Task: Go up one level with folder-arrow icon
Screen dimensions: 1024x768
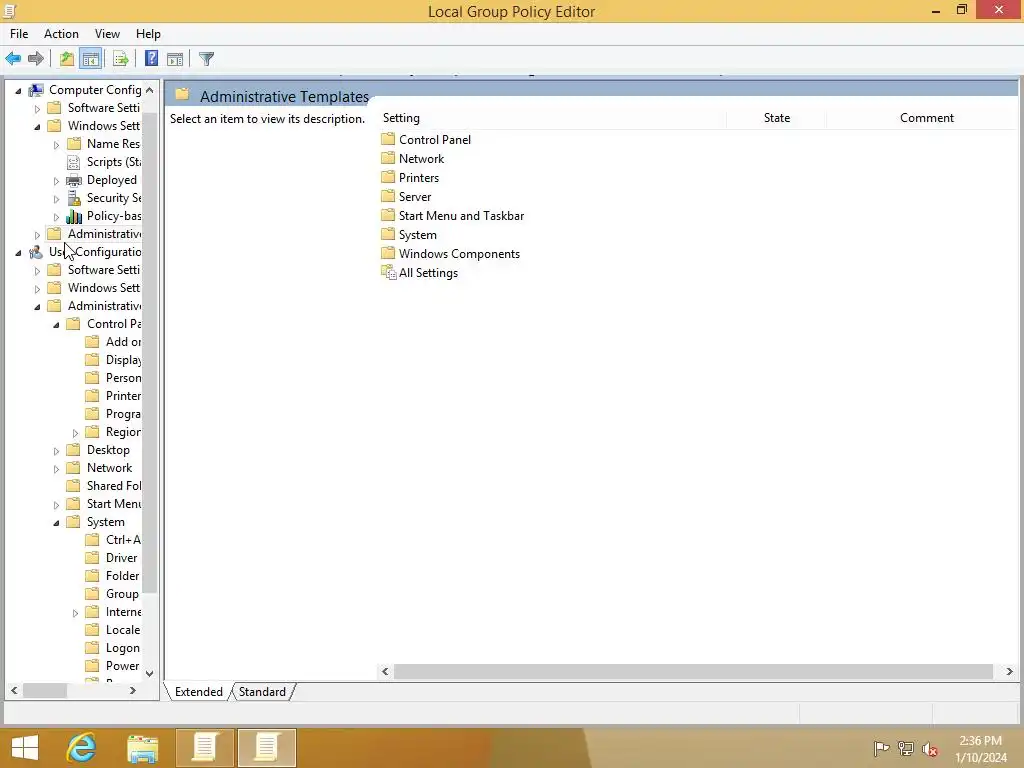Action: click(x=67, y=59)
